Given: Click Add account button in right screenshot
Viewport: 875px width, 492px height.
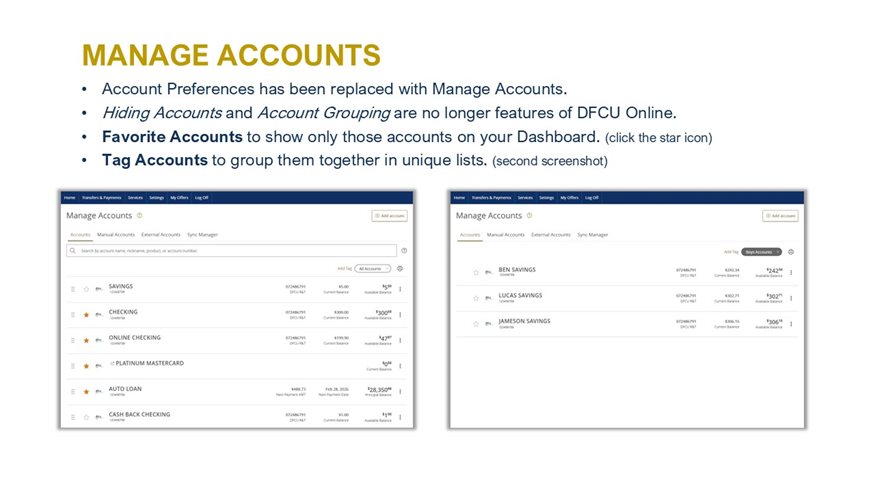Looking at the screenshot, I should tap(780, 216).
